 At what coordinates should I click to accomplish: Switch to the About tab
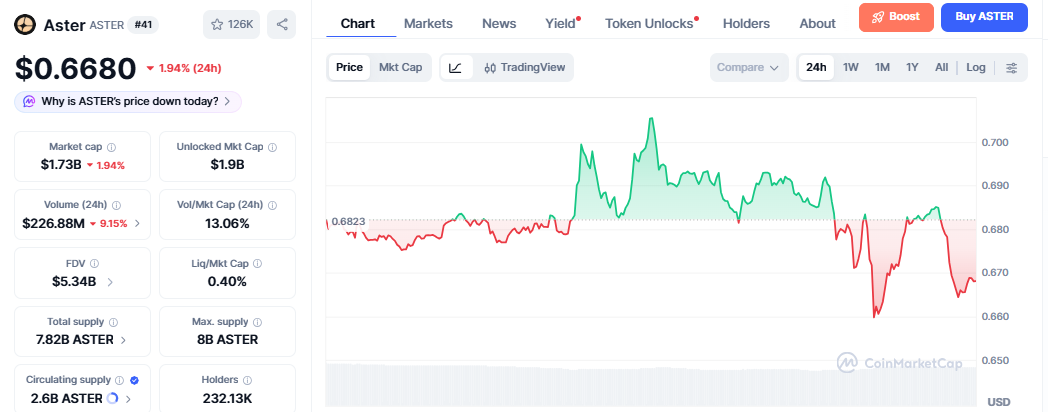pyautogui.click(x=817, y=23)
